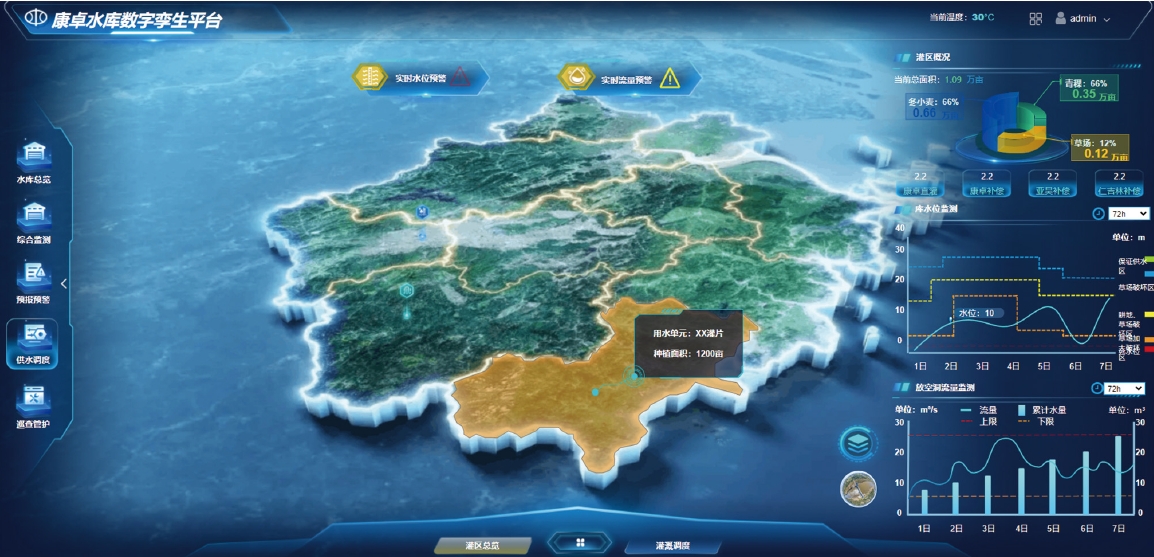Image resolution: width=1154 pixels, height=557 pixels.
Task: Click the 实时水位预警 hexagon icon
Action: pos(370,77)
